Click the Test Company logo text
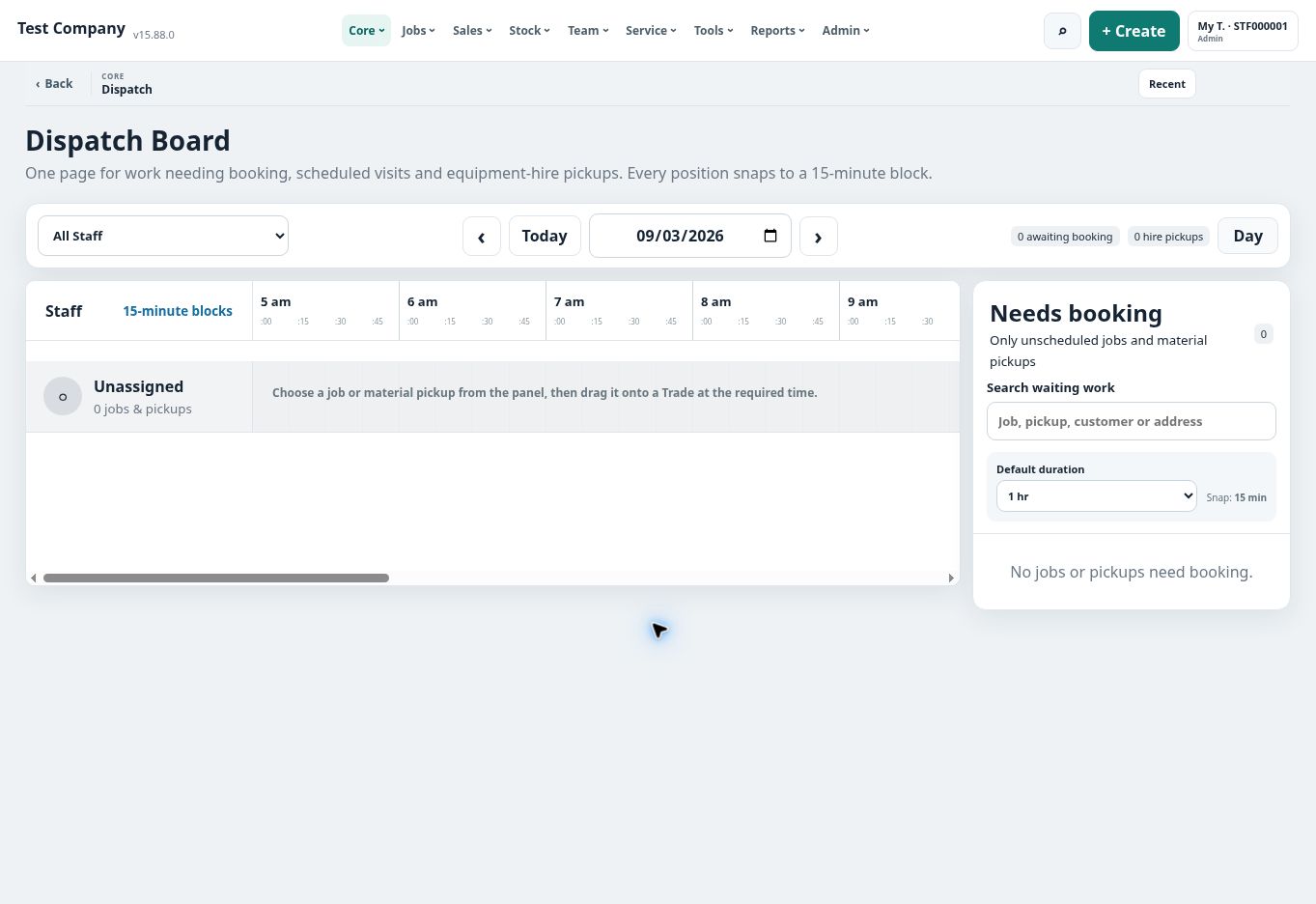Screen dimensions: 1316x904 click(71, 28)
